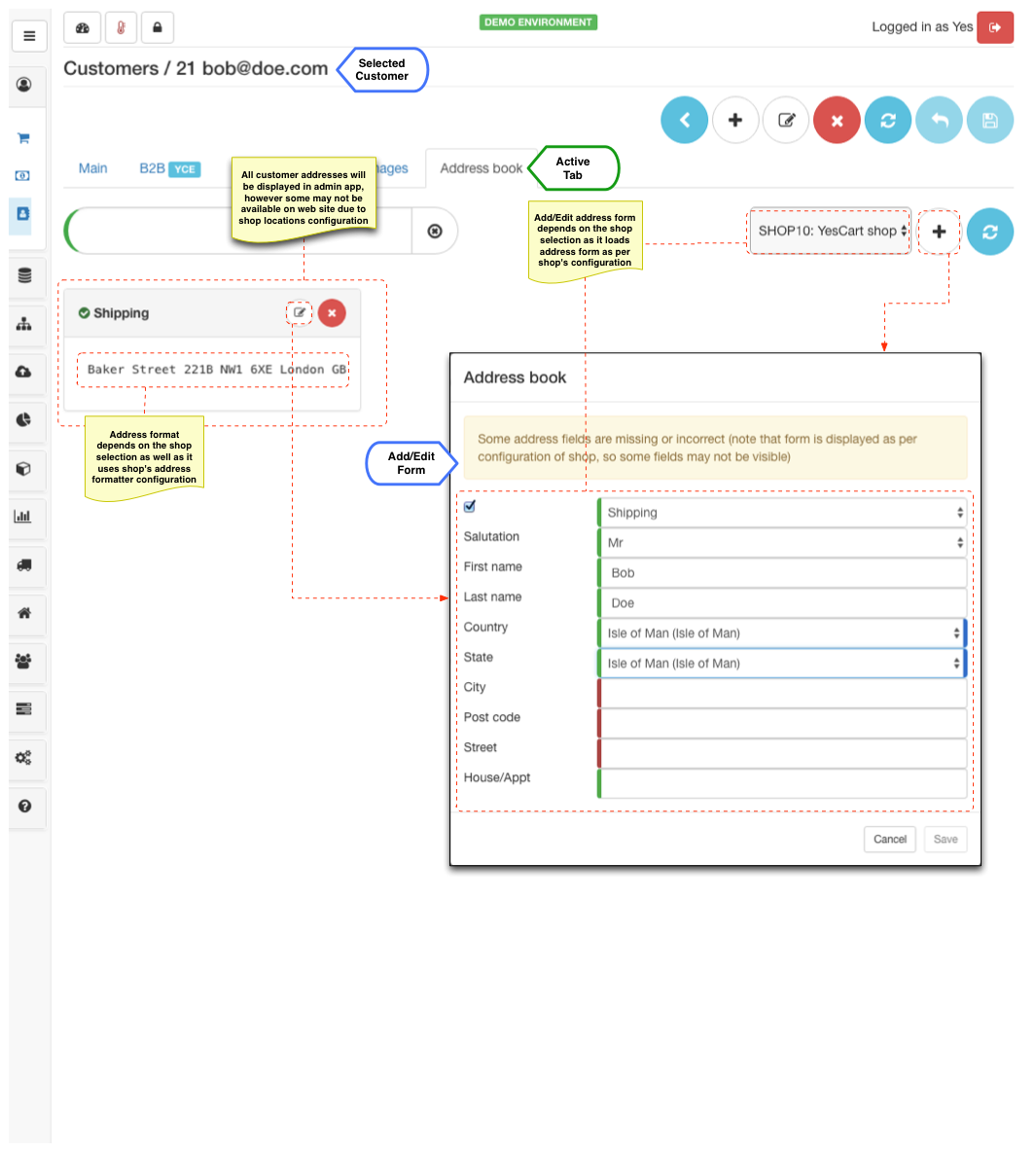Screen dimensions: 1036x1152
Task: Go back with the chevron button
Action: tap(684, 120)
